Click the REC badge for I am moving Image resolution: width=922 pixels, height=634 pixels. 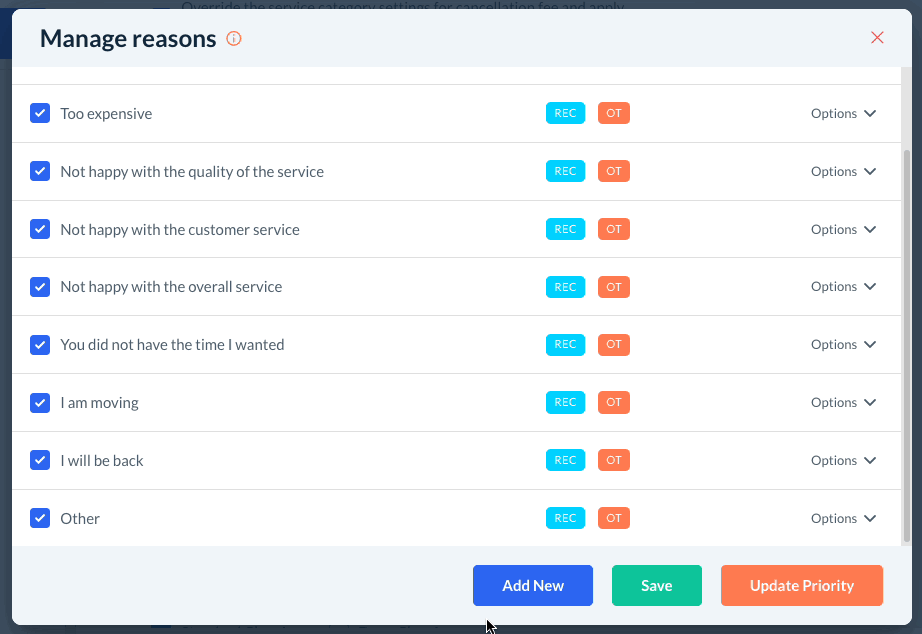565,402
